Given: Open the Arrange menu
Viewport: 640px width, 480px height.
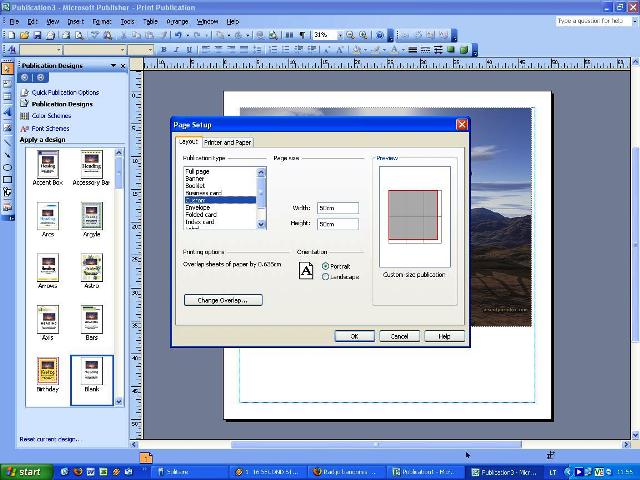Looking at the screenshot, I should pyautogui.click(x=177, y=21).
